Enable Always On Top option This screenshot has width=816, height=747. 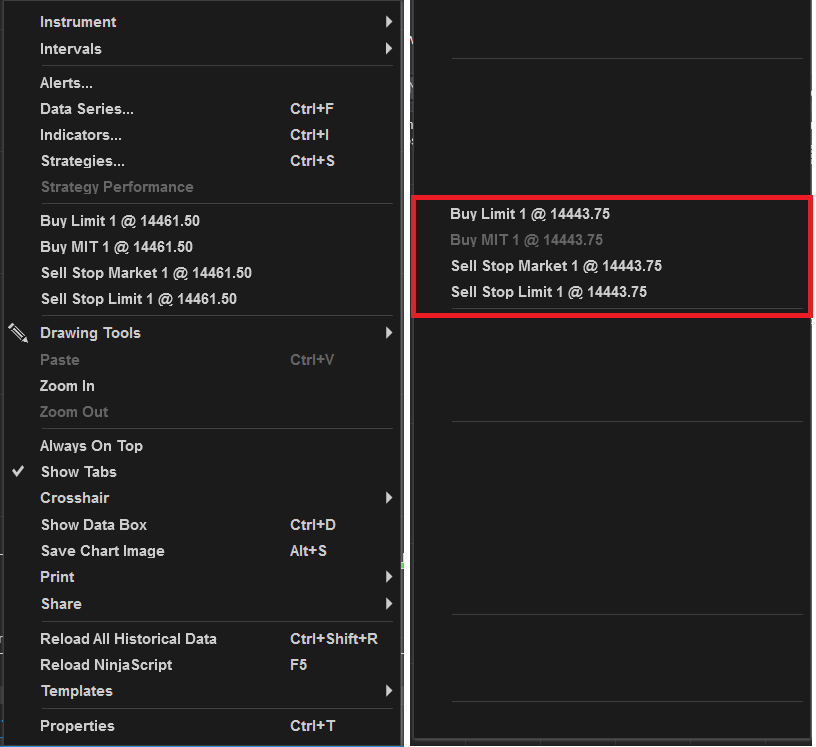click(91, 446)
